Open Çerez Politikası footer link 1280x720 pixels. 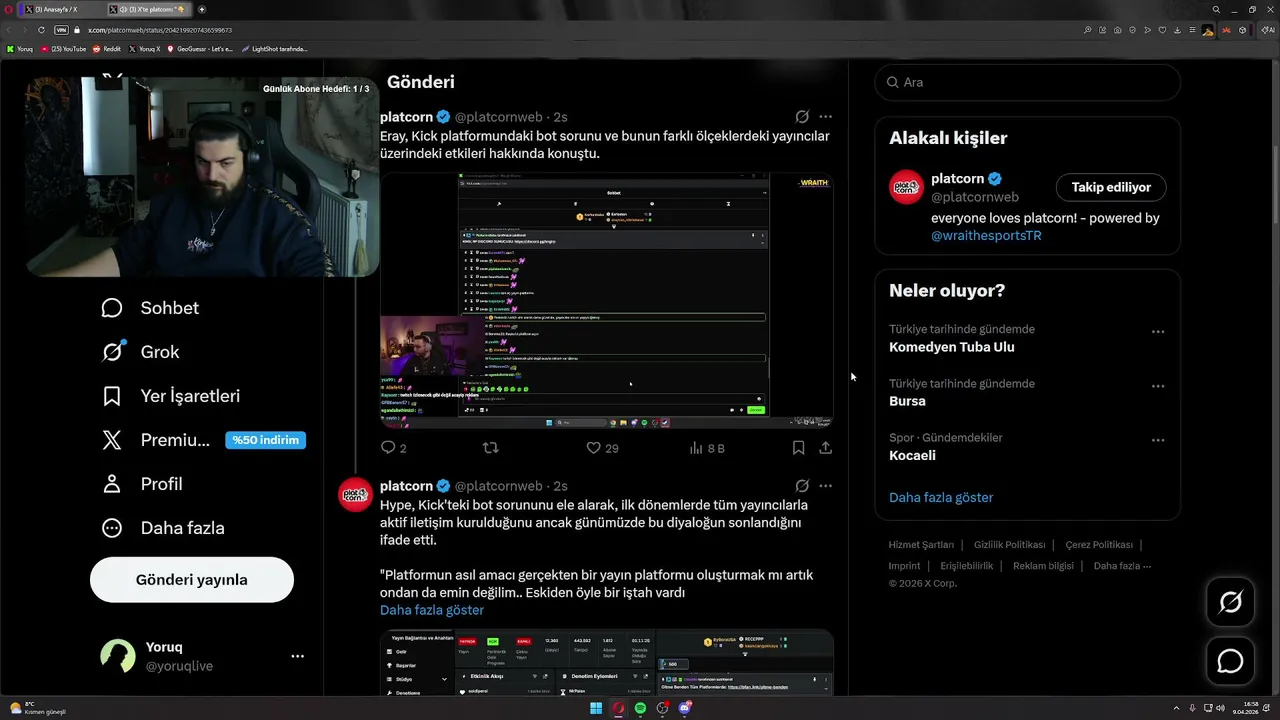click(x=1099, y=545)
